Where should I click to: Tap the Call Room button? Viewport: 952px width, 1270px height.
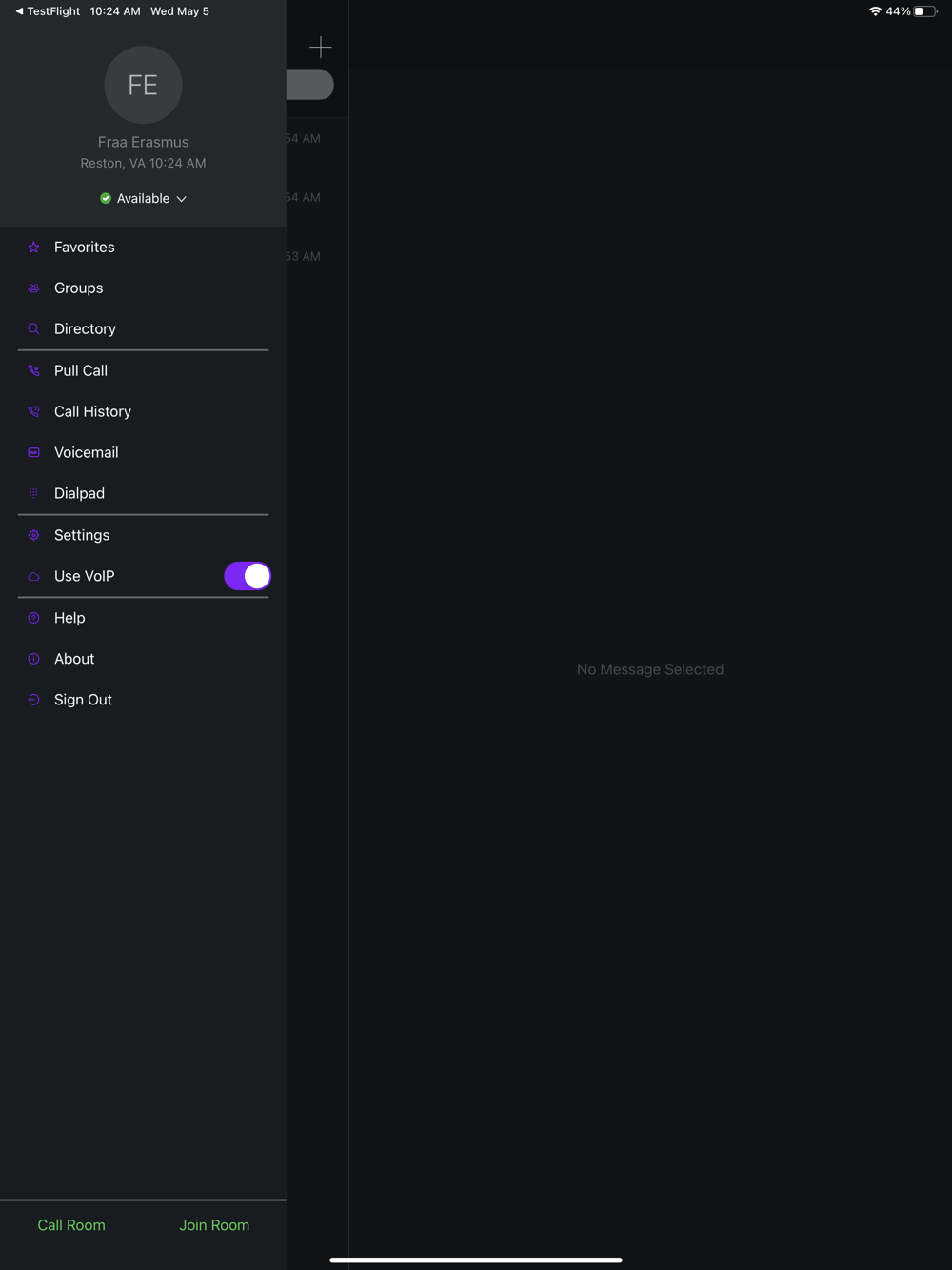[x=71, y=1225]
